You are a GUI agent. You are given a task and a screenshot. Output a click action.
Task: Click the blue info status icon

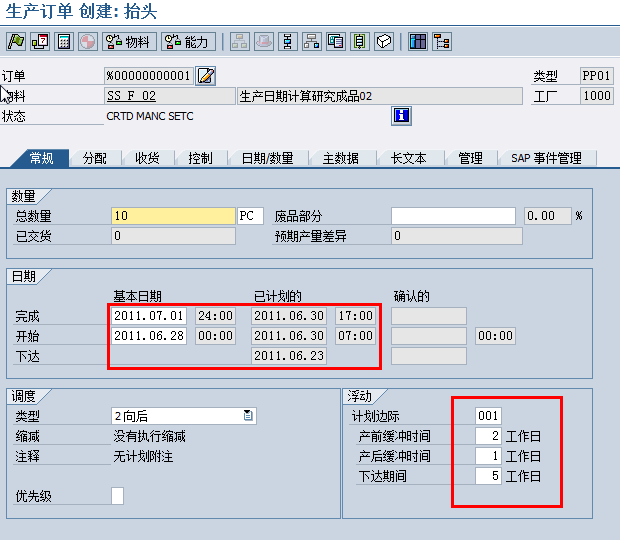pyautogui.click(x=401, y=116)
